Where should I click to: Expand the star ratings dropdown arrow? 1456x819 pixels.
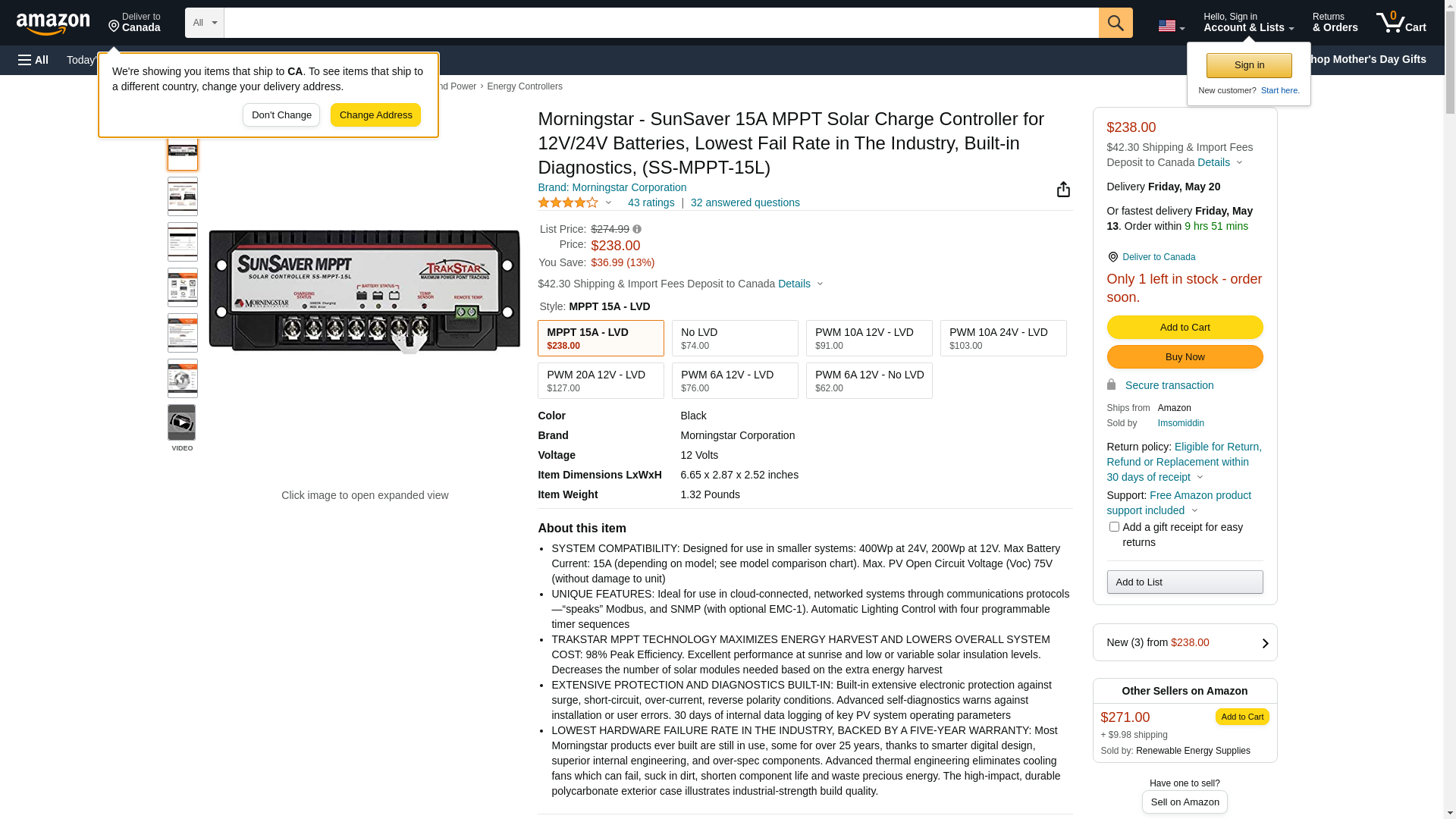coord(608,202)
